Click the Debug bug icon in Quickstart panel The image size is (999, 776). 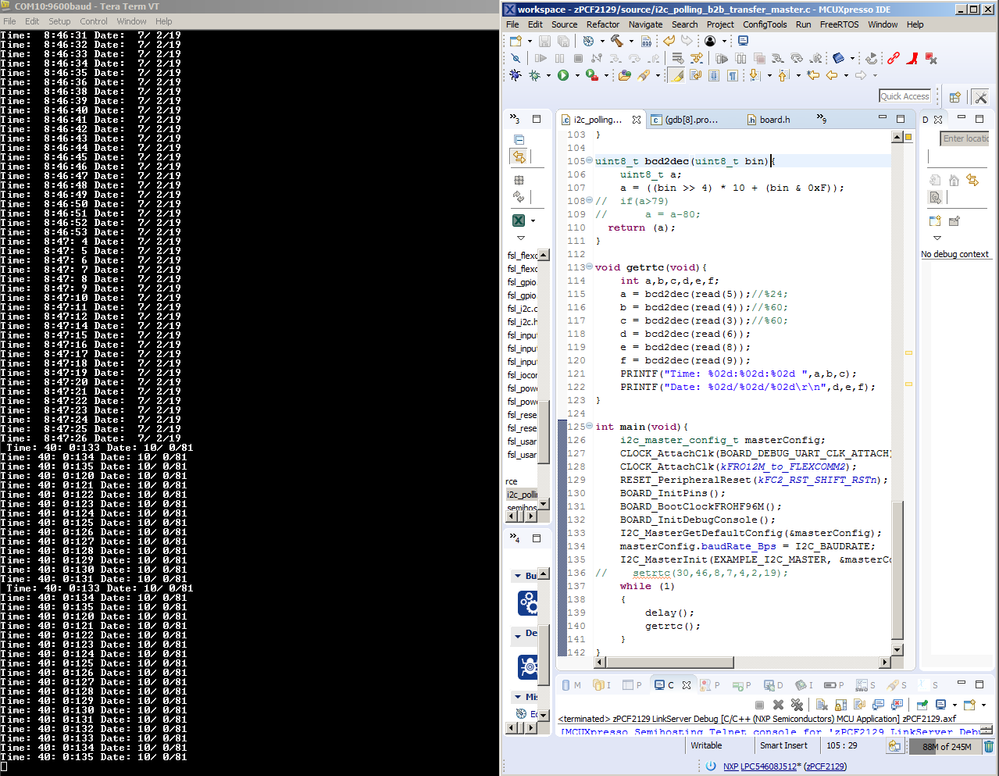528,666
